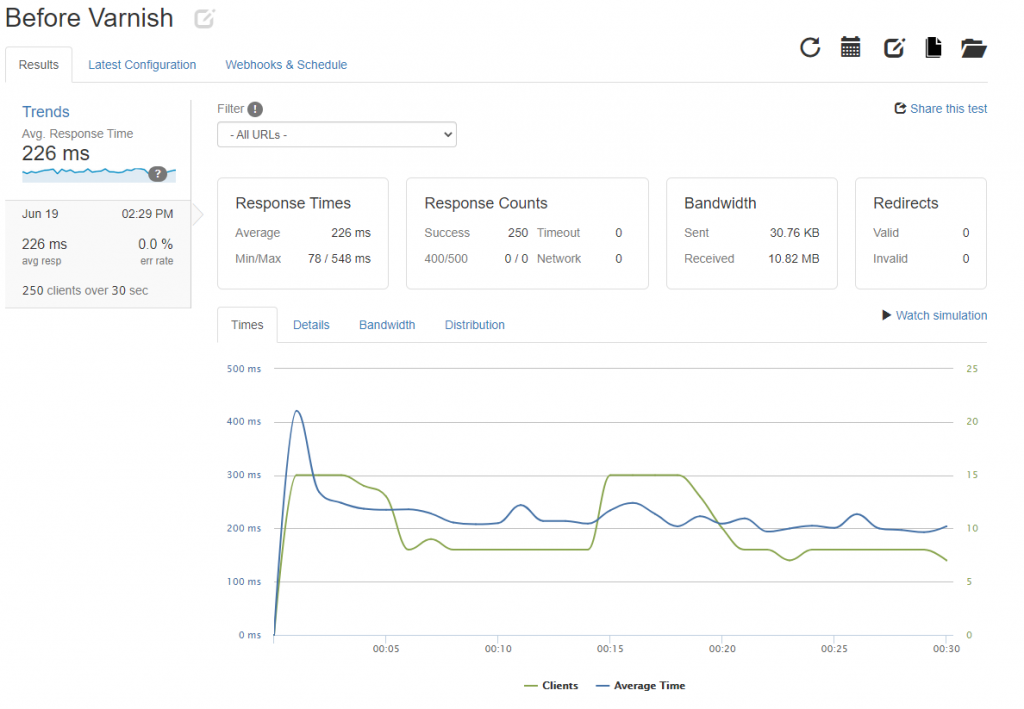The width and height of the screenshot is (1024, 709).
Task: Open the calendar schedule icon
Action: tap(850, 47)
